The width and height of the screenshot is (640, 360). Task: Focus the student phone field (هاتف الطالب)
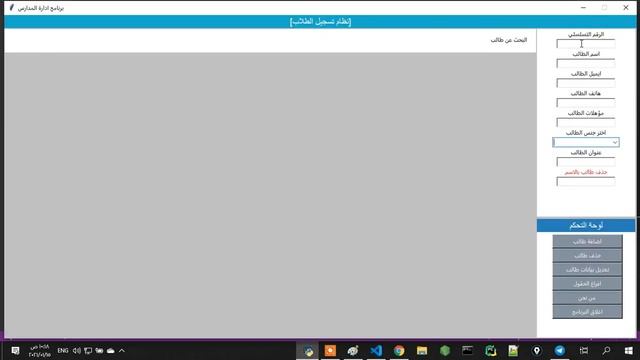tap(586, 102)
